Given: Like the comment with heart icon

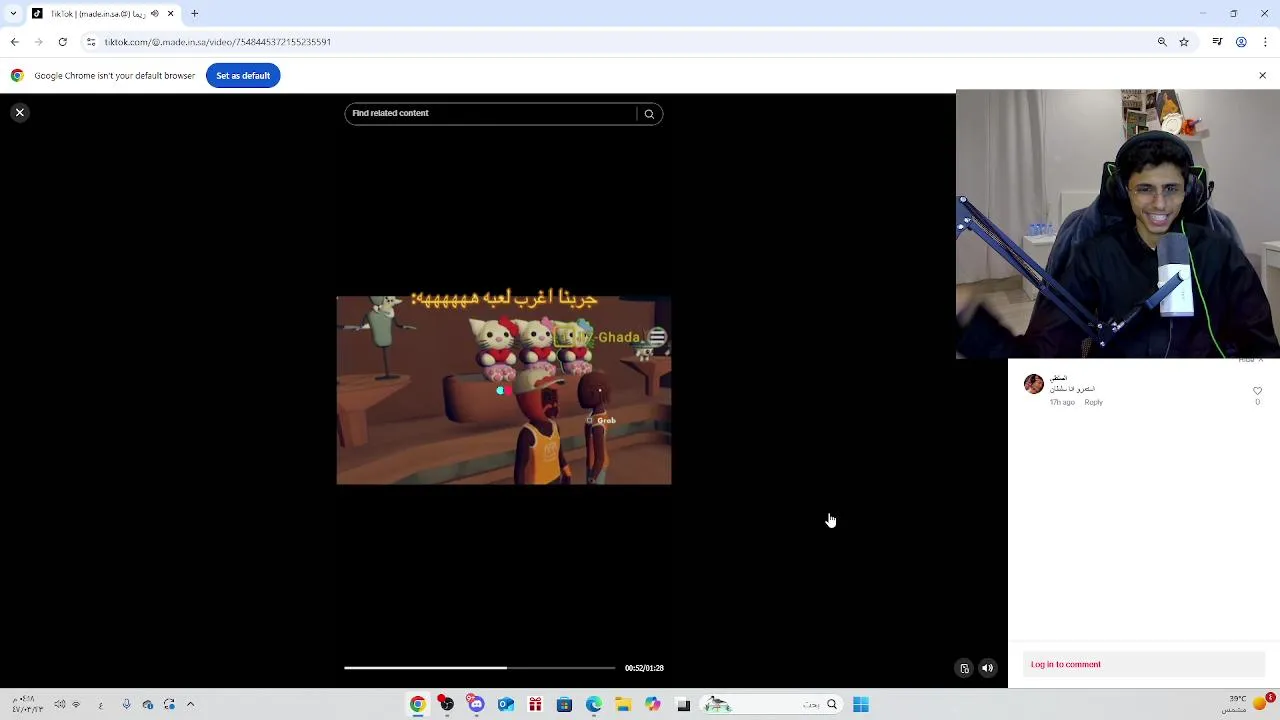Looking at the screenshot, I should pos(1257,391).
